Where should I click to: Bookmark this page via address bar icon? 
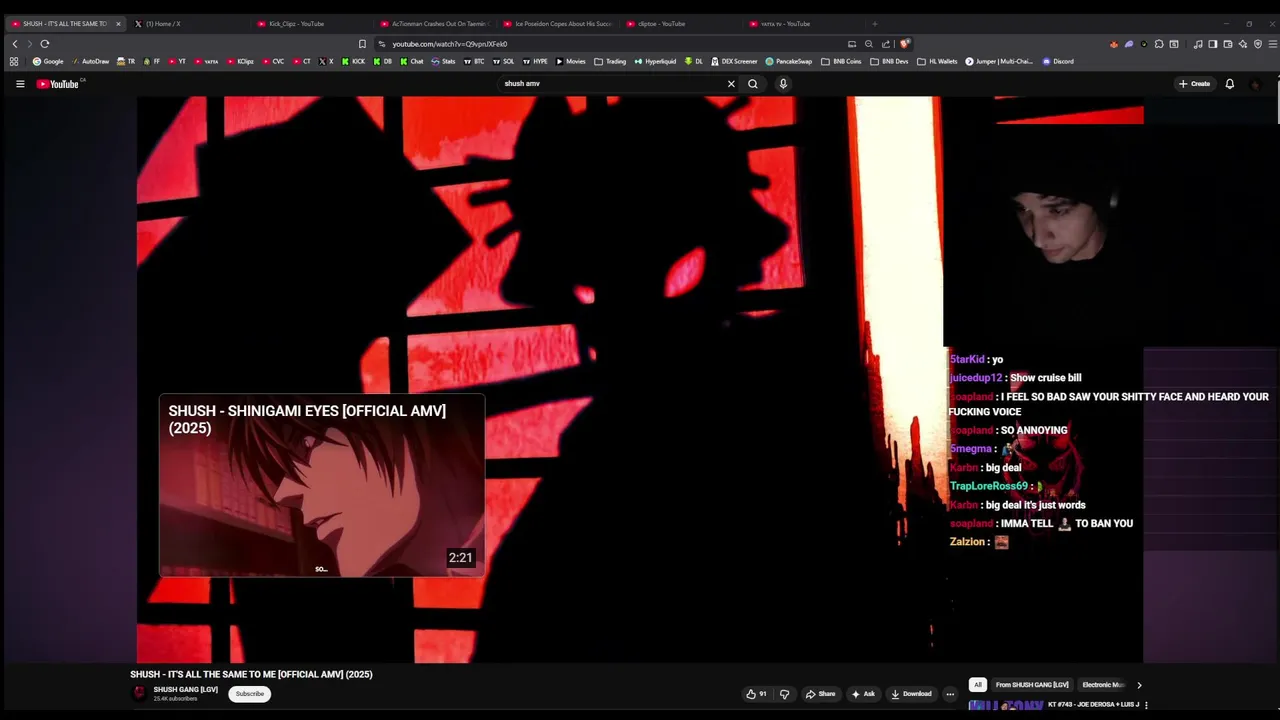[x=362, y=44]
